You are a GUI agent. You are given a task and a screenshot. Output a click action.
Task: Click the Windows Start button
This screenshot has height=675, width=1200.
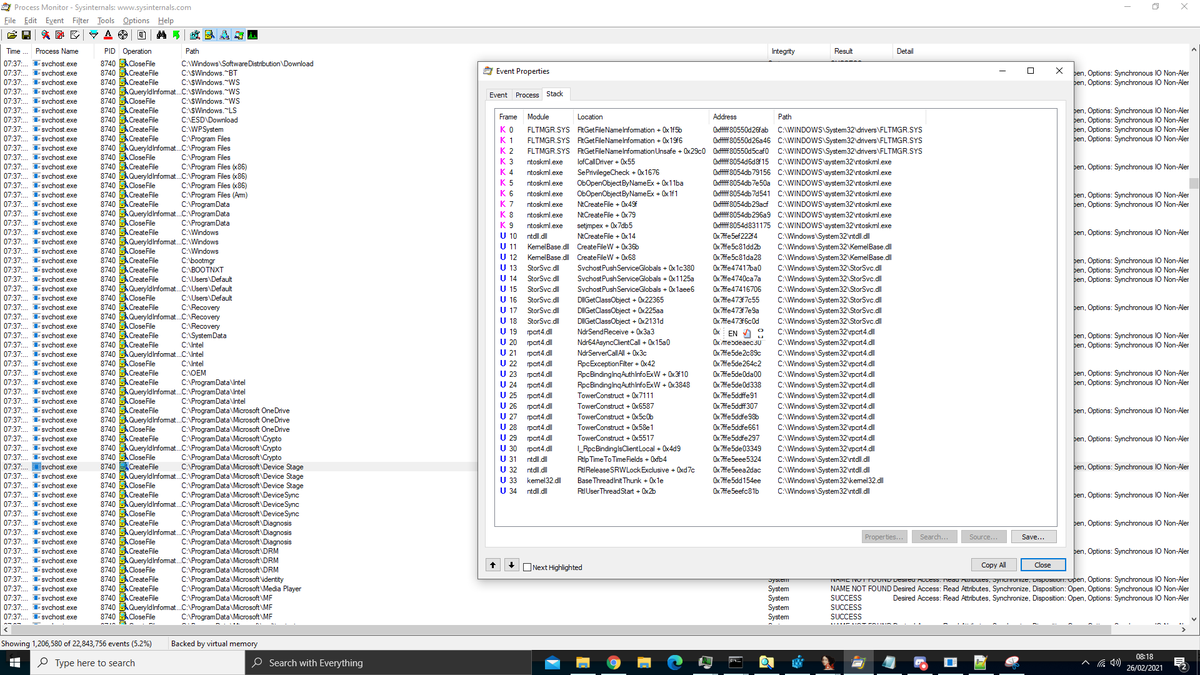14,662
